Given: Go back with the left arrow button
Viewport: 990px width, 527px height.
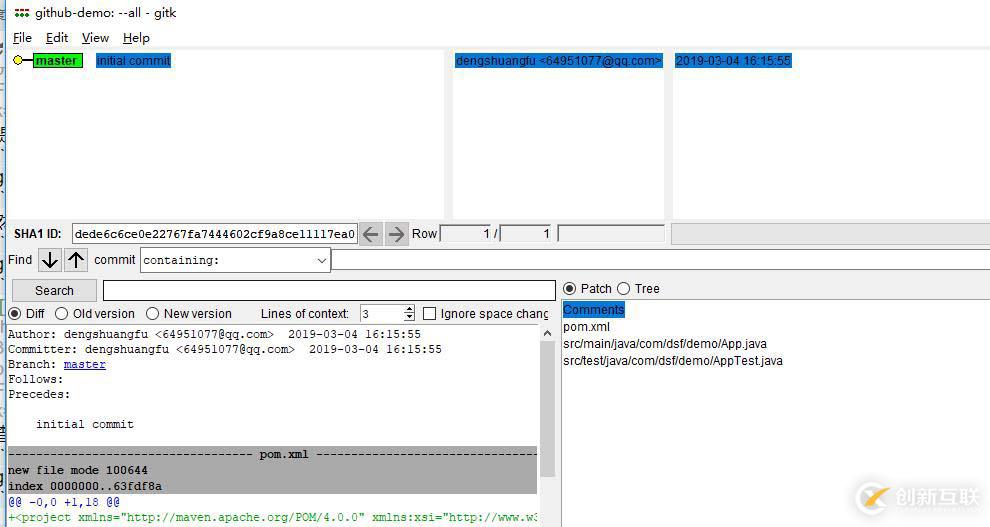Looking at the screenshot, I should click(x=371, y=234).
